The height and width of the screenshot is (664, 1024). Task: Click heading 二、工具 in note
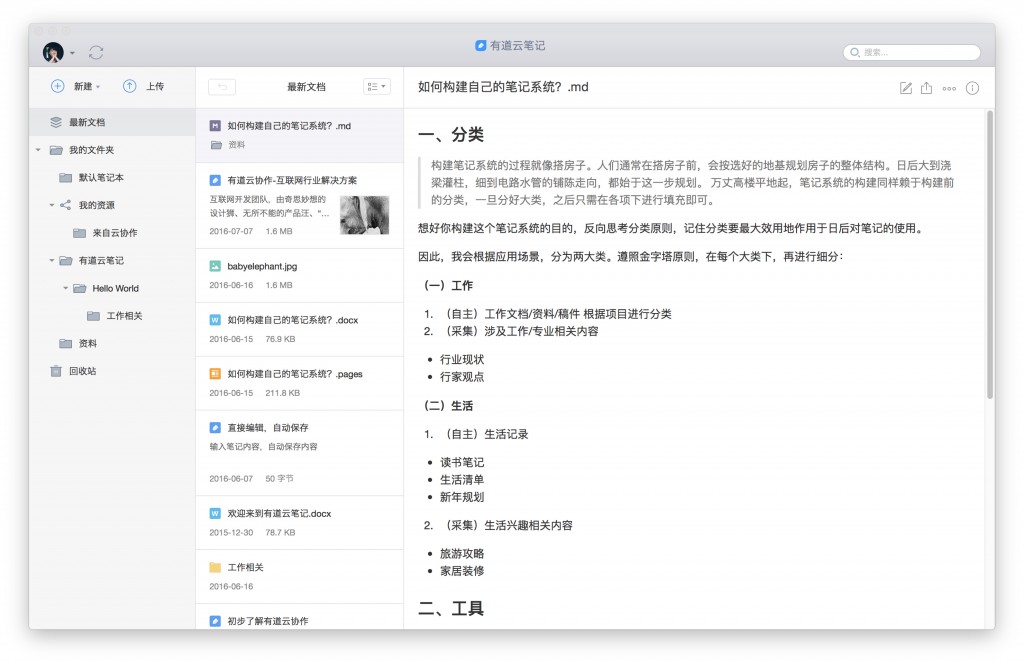coord(451,609)
